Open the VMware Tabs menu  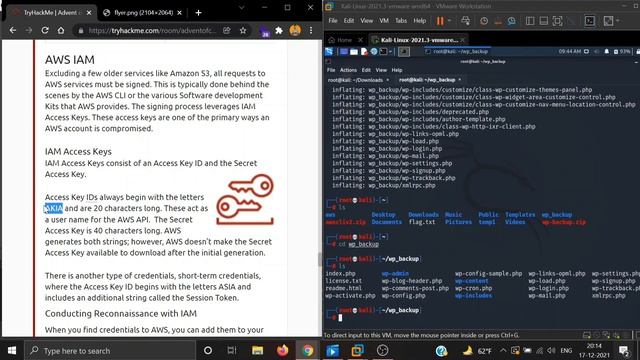pos(401,20)
